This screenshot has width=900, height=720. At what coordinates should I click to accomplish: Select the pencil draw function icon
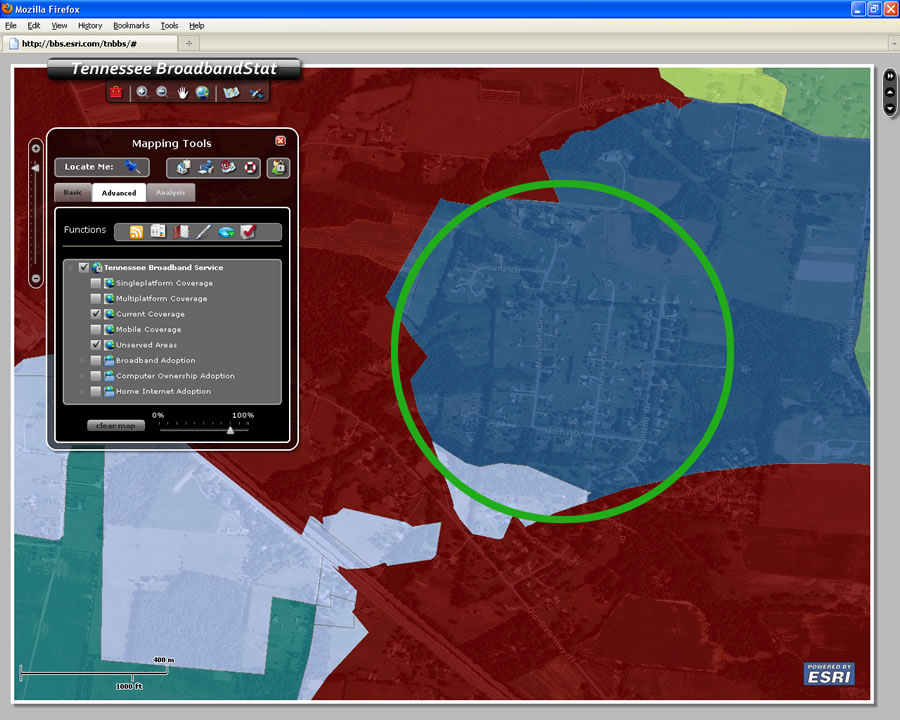[204, 231]
